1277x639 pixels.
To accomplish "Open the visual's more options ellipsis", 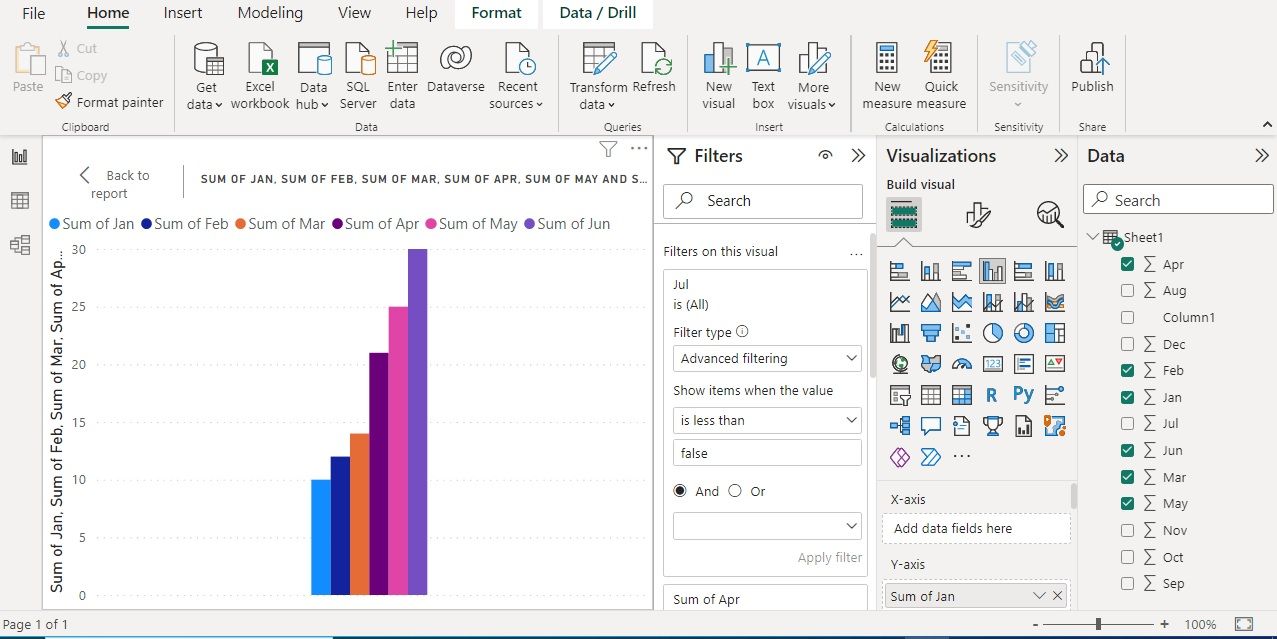I will 639,149.
